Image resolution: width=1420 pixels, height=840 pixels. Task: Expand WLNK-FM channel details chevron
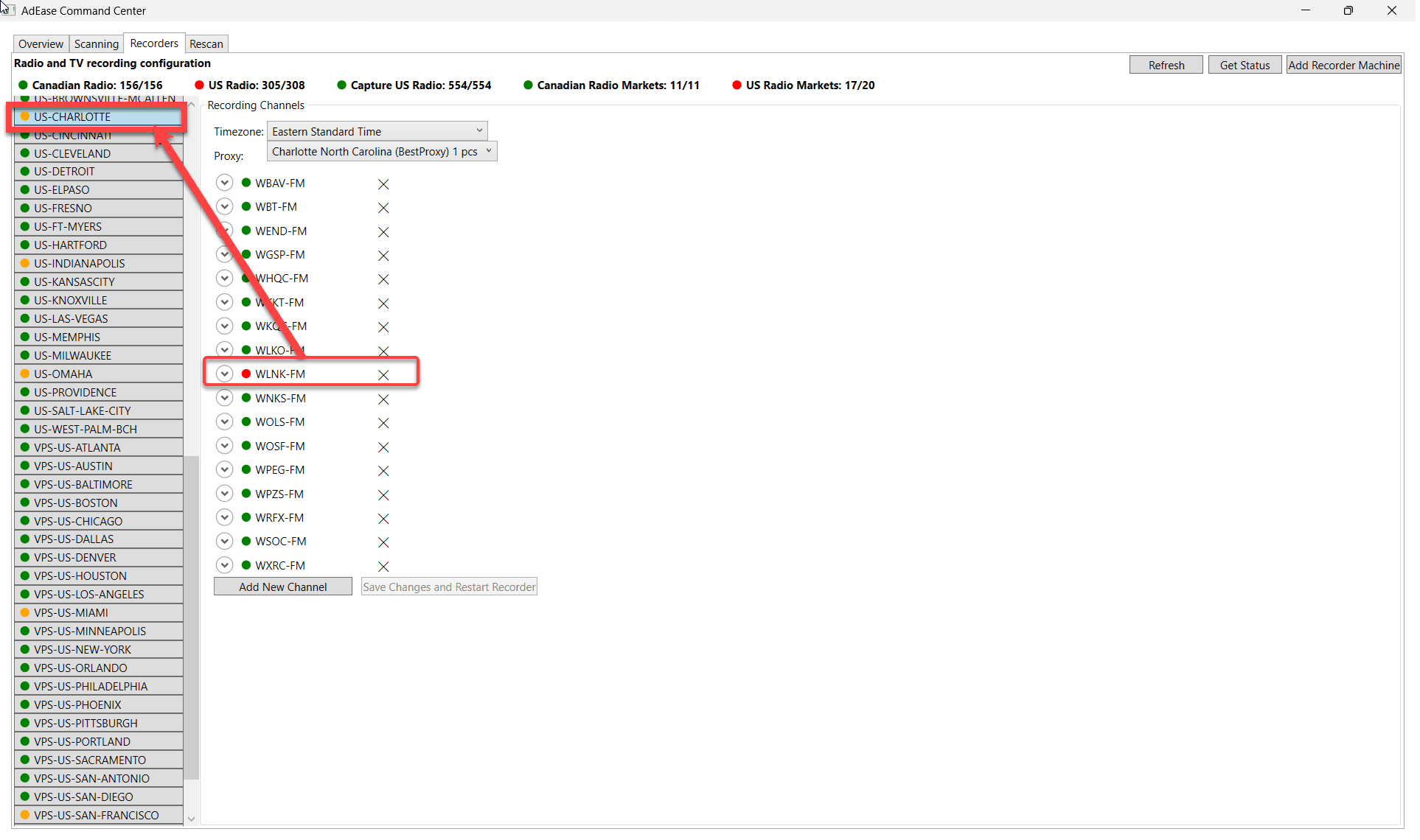[225, 374]
